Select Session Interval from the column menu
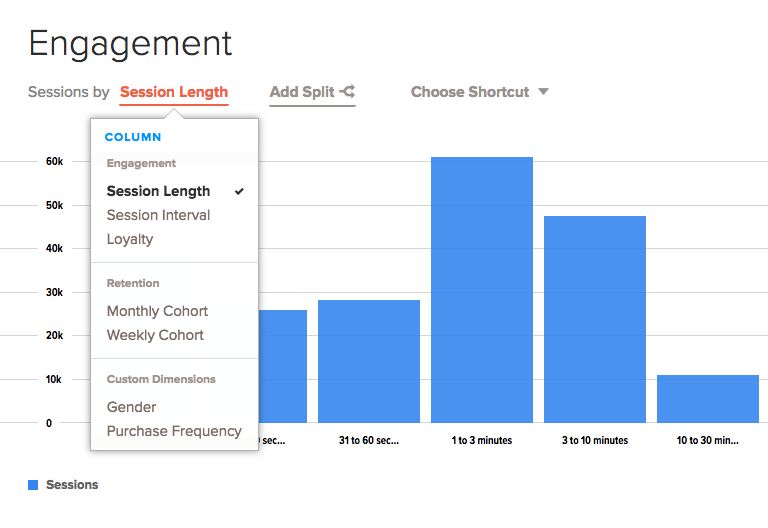Viewport: 768px width, 528px height. pyautogui.click(x=158, y=215)
